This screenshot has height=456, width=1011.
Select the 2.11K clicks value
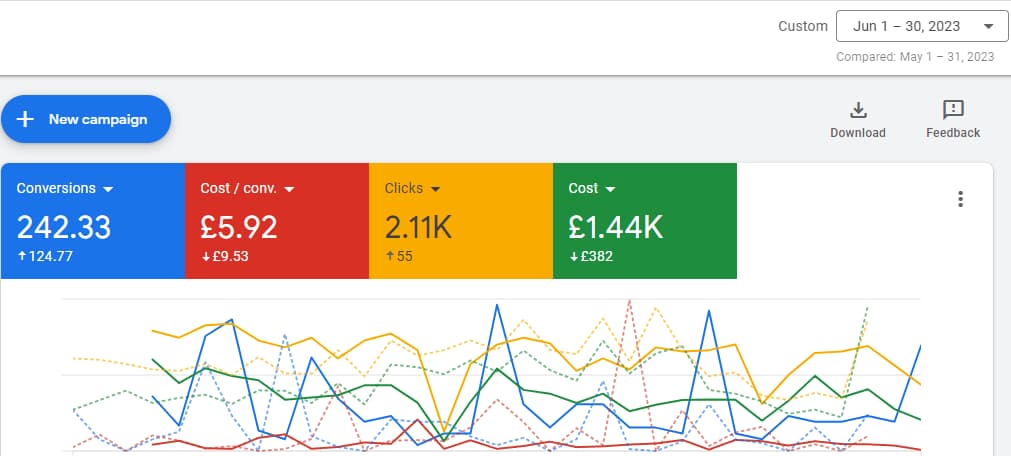click(x=419, y=227)
